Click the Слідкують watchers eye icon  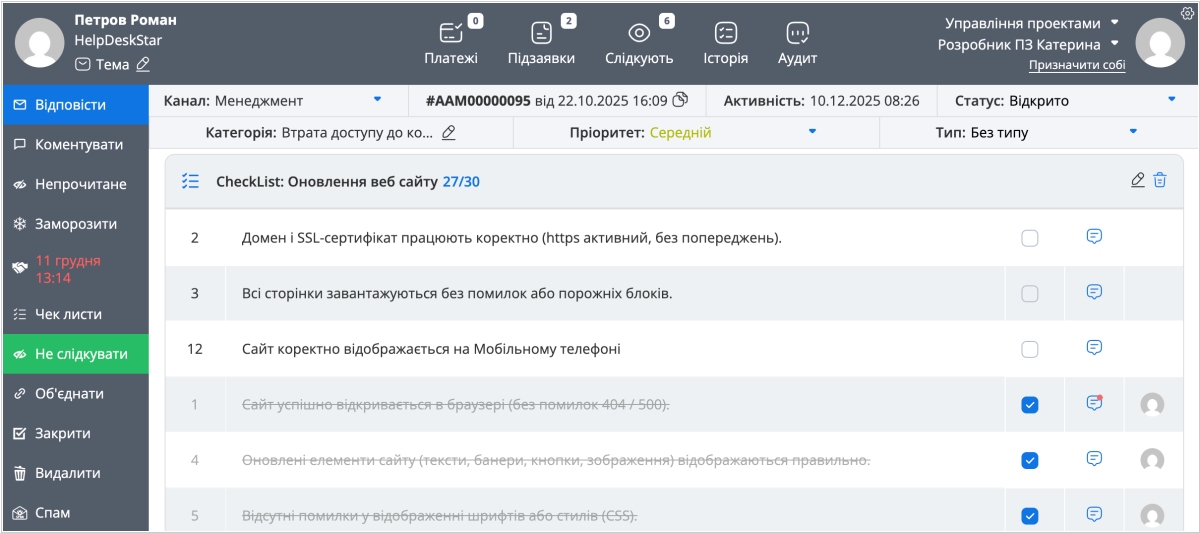click(639, 34)
